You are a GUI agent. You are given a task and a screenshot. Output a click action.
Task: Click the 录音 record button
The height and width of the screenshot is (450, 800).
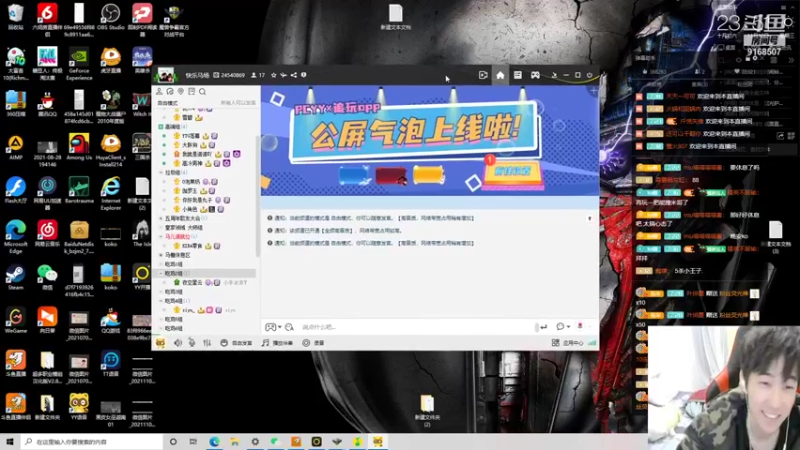tap(313, 343)
